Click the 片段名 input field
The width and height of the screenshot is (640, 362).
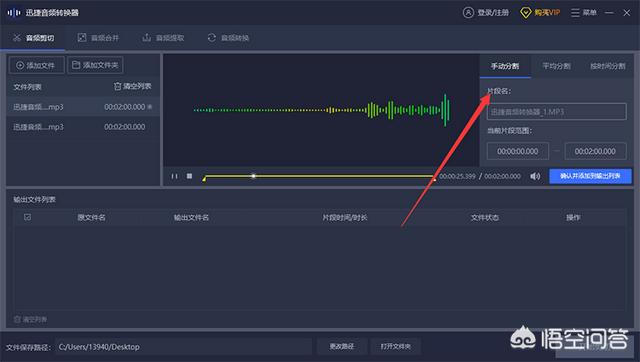pos(556,111)
